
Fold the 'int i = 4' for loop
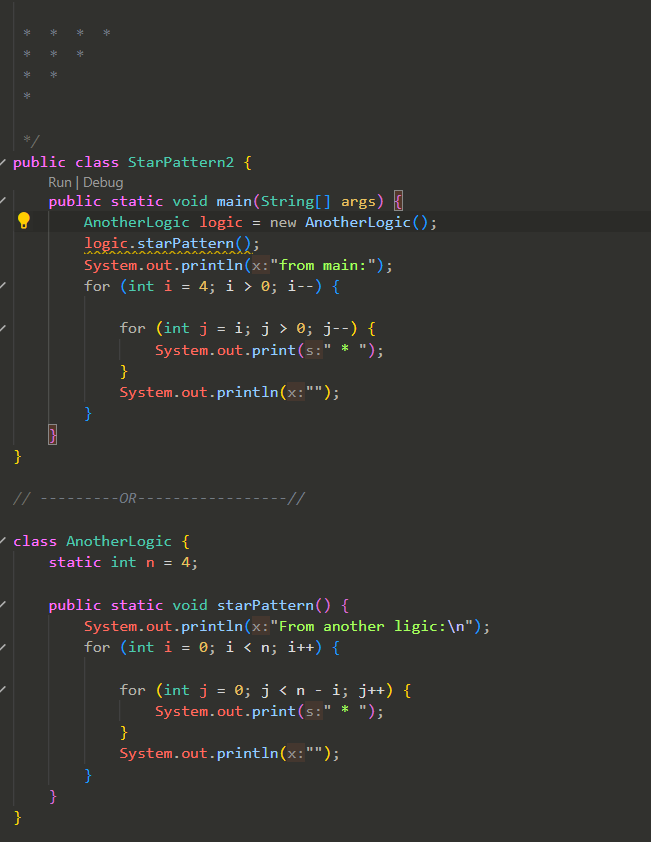coord(3,286)
